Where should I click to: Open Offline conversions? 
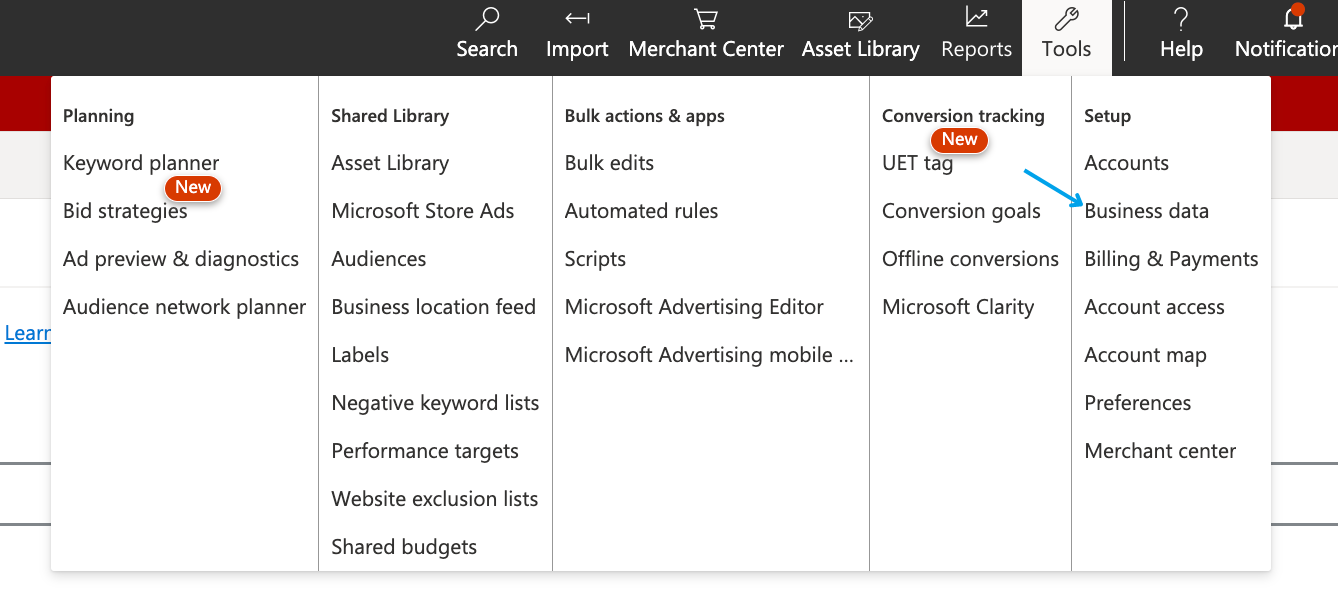(x=970, y=259)
